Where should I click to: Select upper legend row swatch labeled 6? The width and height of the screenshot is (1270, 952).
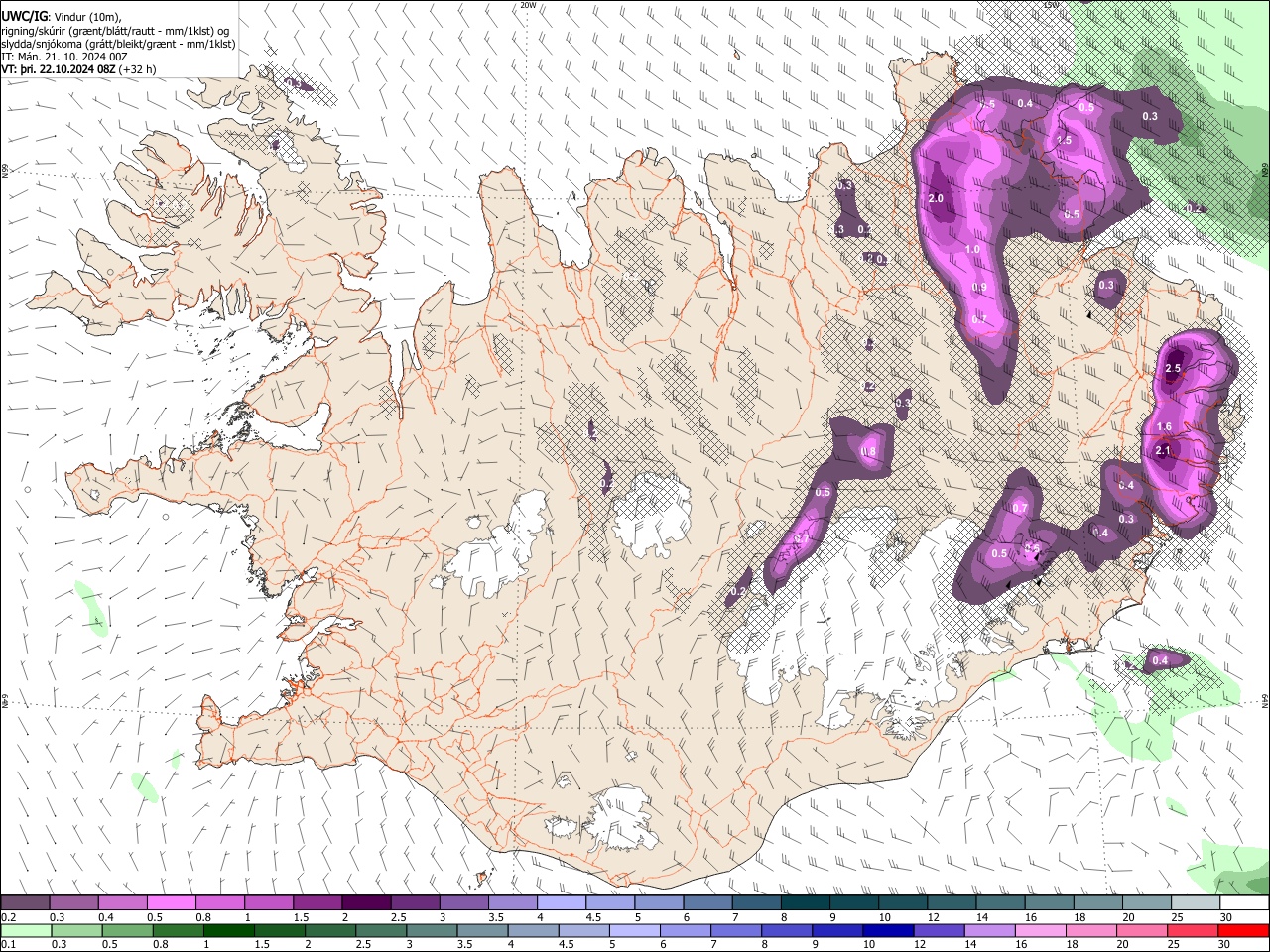pyautogui.click(x=707, y=902)
